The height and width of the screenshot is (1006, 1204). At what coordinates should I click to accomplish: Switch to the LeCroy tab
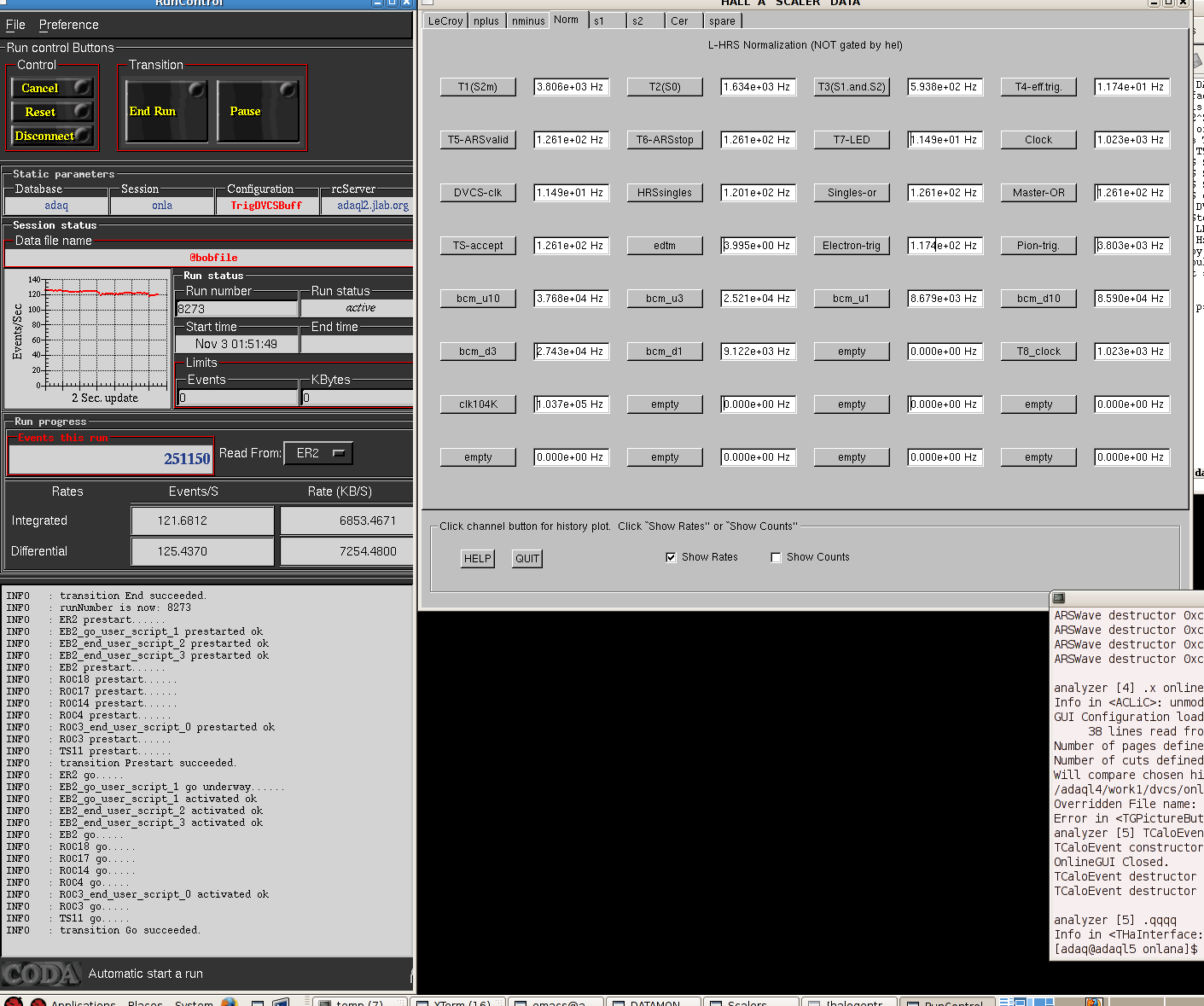445,21
